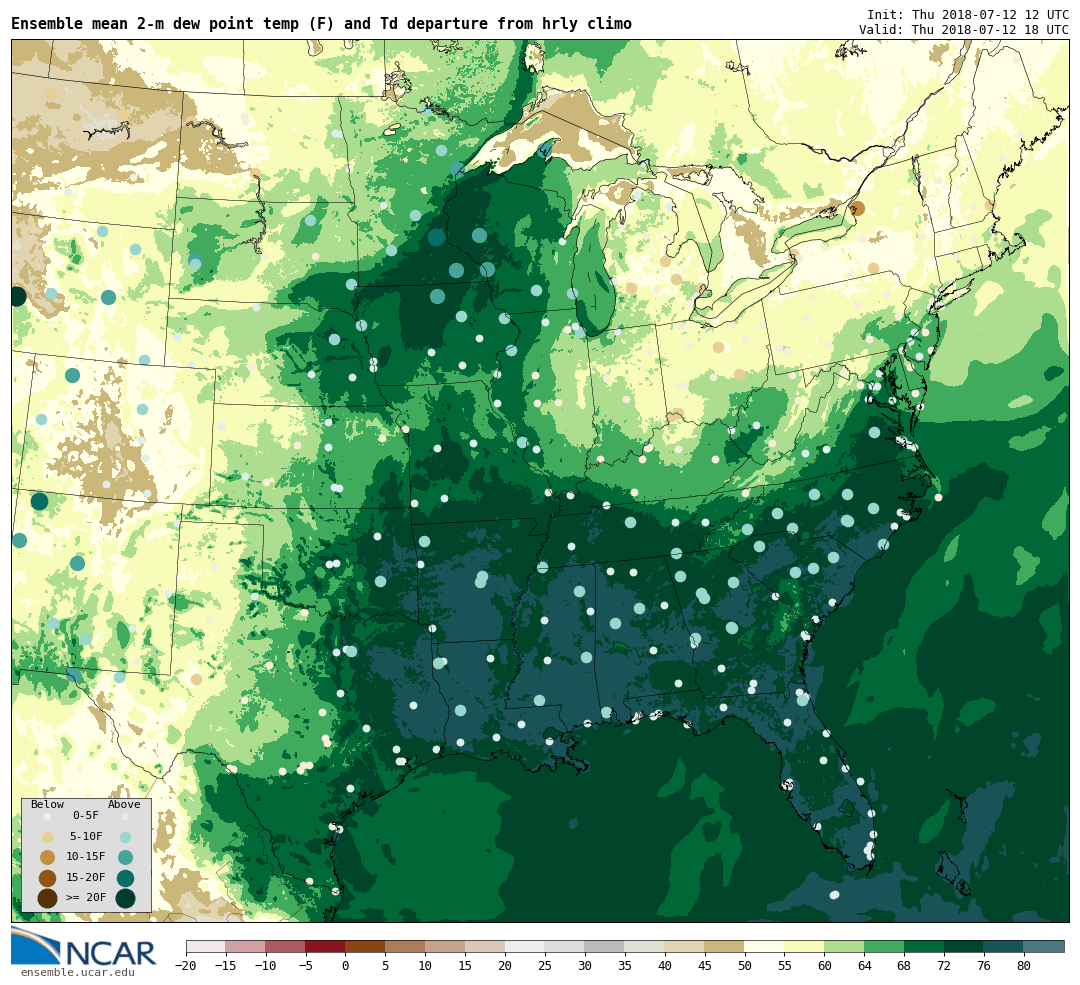
Task: Click the Above 15-20F legend circle
Action: pos(125,878)
